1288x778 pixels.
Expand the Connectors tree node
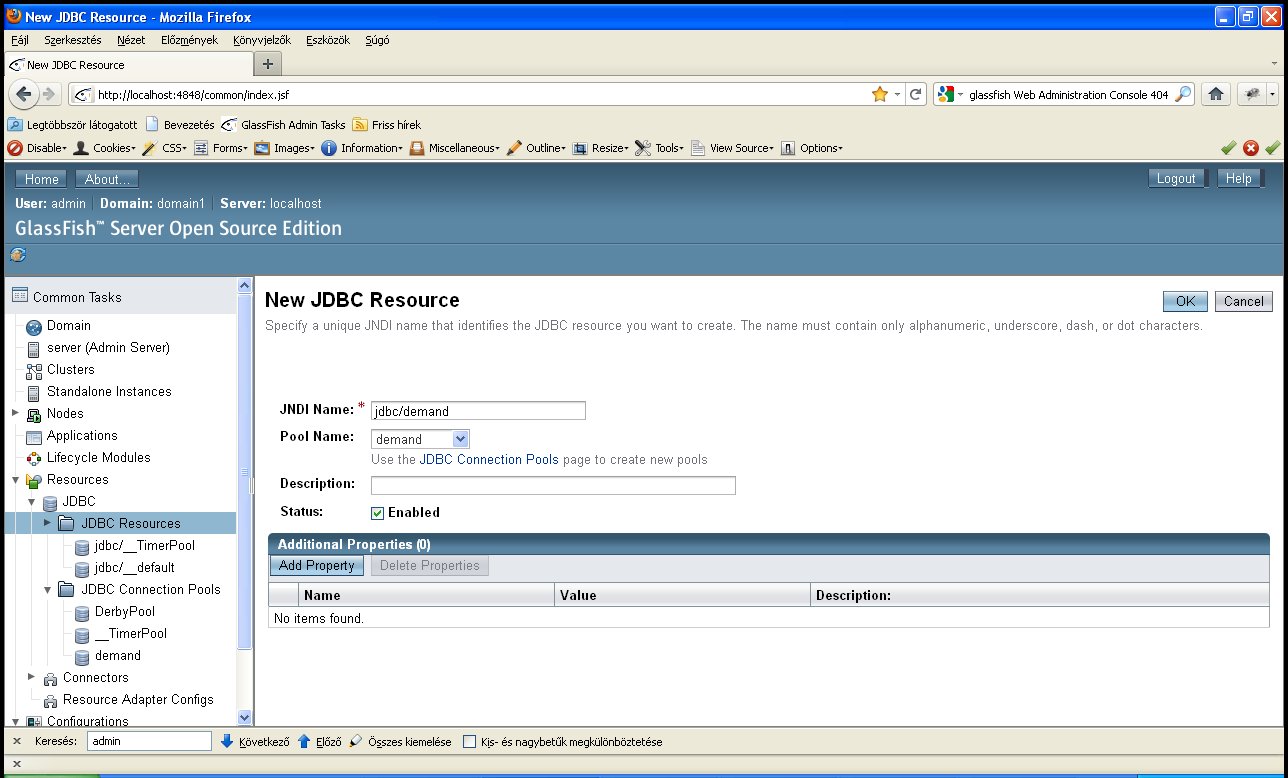pos(31,677)
